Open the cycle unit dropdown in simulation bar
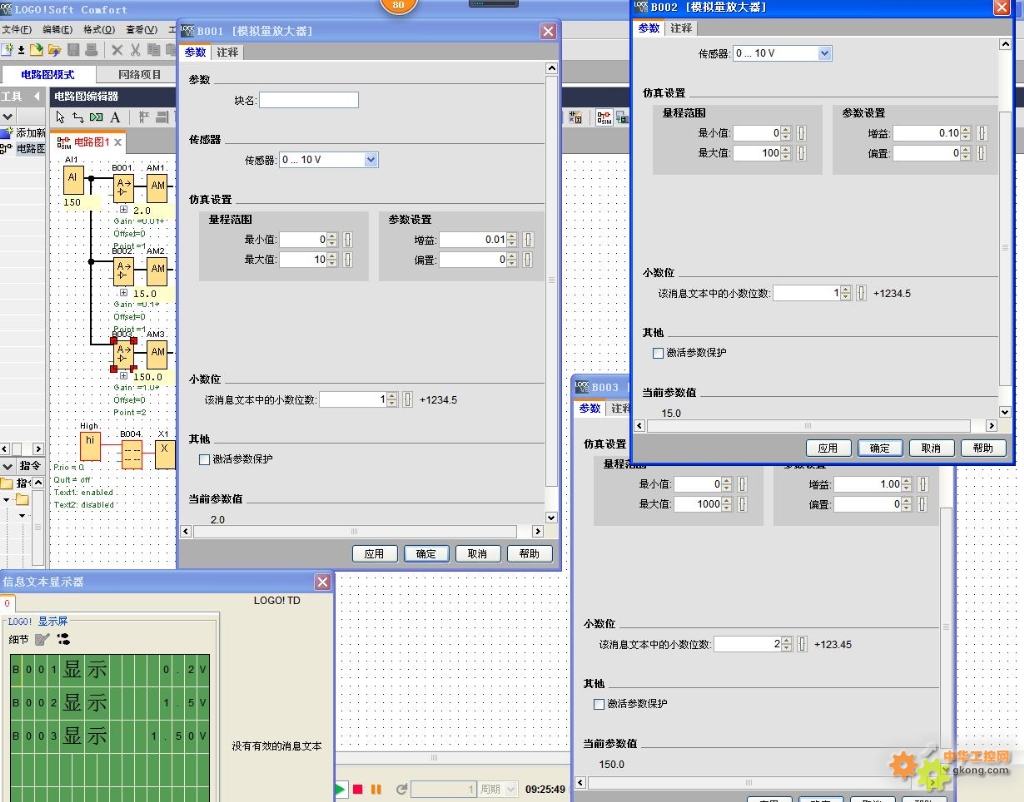Screen dimensions: 1024x802 (x=511, y=789)
